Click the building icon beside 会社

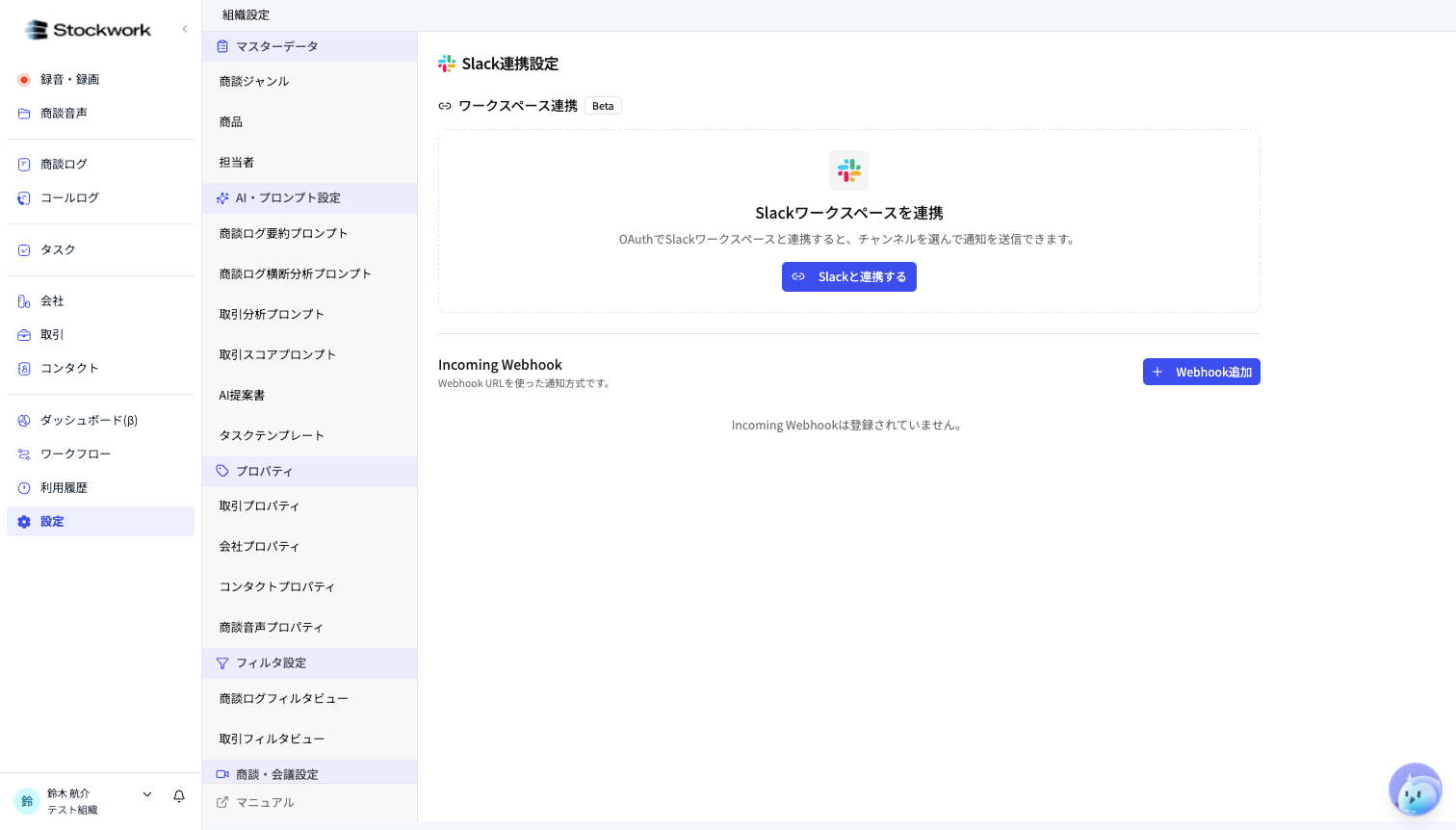[x=24, y=301]
